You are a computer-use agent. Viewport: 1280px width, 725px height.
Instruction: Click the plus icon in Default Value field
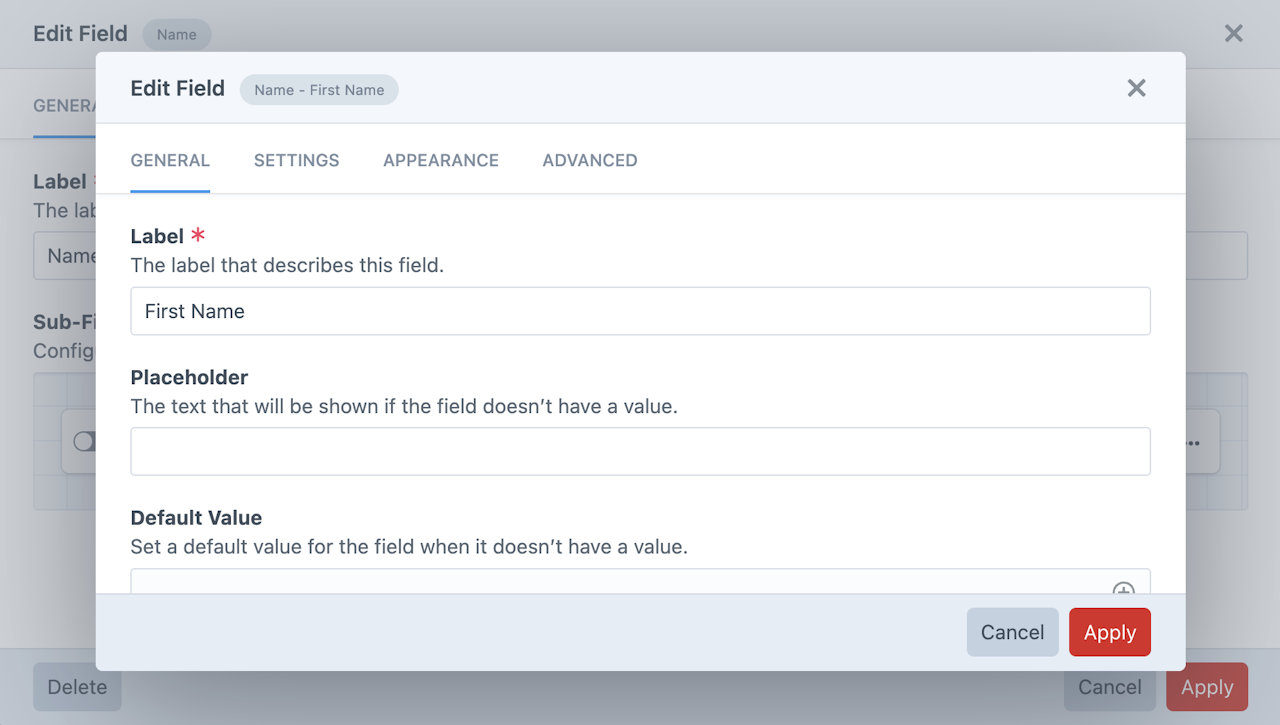coord(1124,588)
